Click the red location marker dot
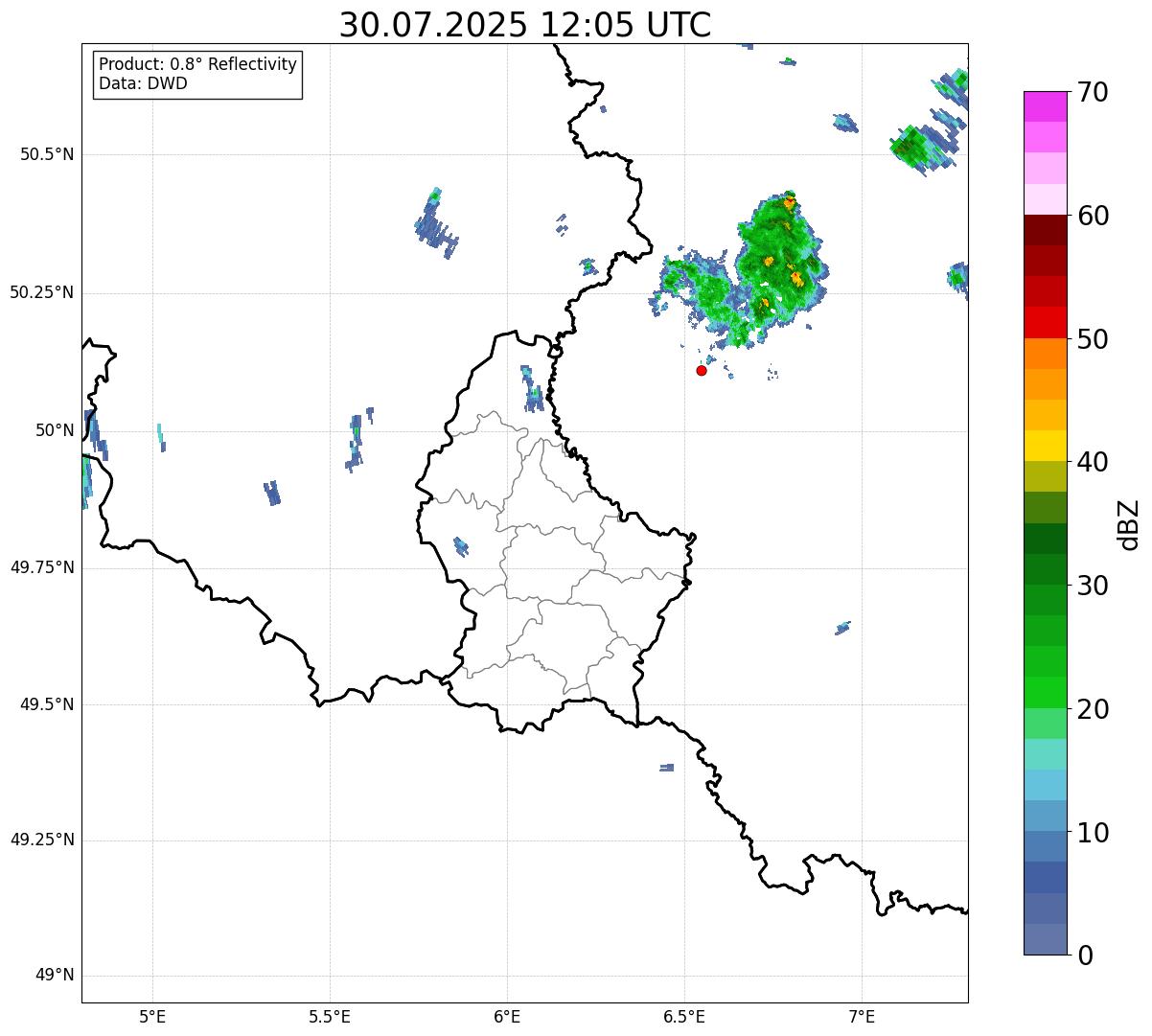 click(x=702, y=370)
